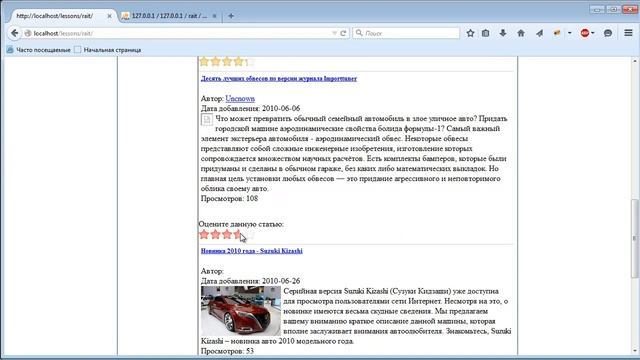Open downloads with the down-arrow icon
Image resolution: width=640 pixels, height=360 pixels.
click(x=503, y=33)
